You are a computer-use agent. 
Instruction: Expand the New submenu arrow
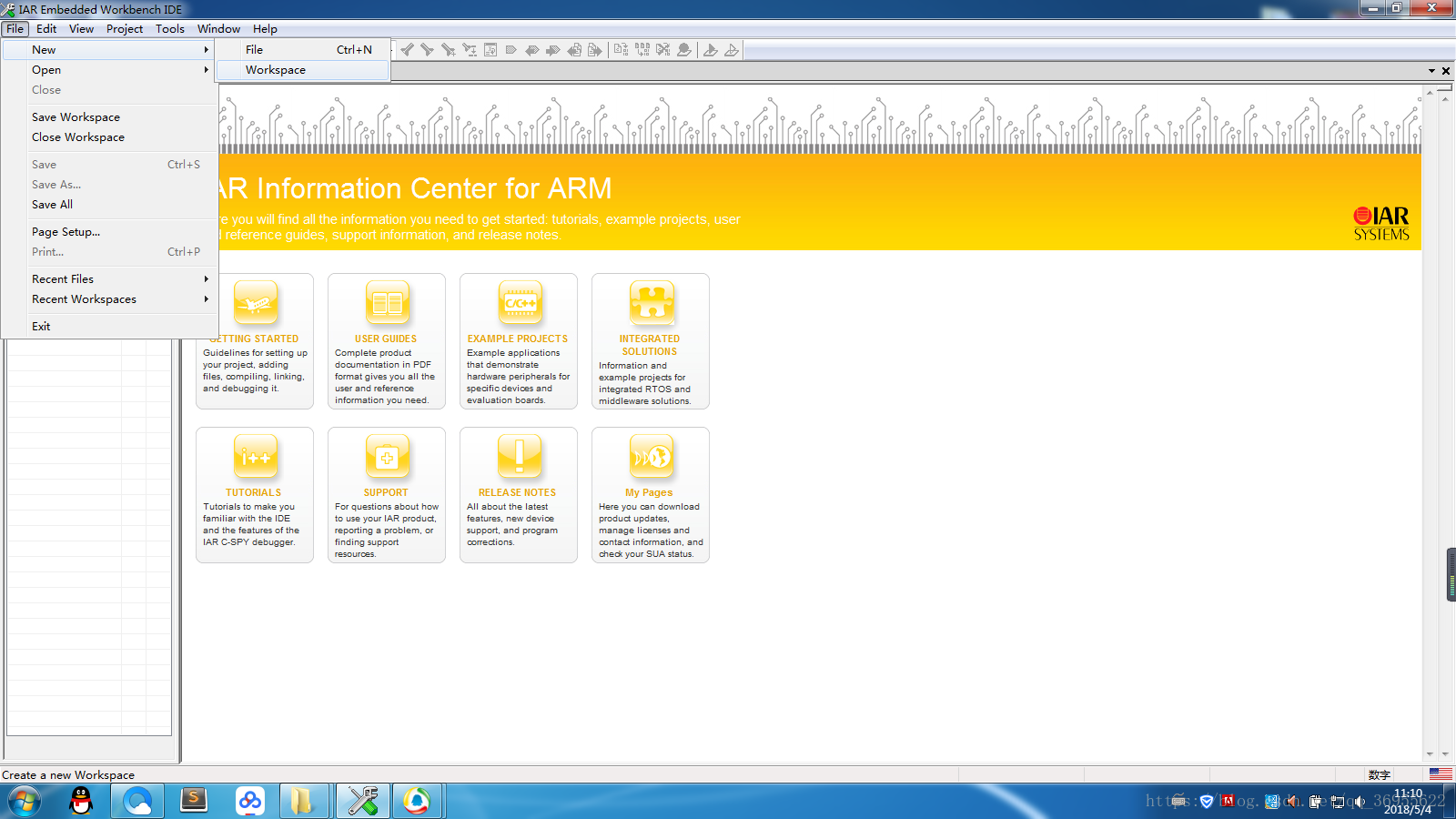click(x=207, y=50)
